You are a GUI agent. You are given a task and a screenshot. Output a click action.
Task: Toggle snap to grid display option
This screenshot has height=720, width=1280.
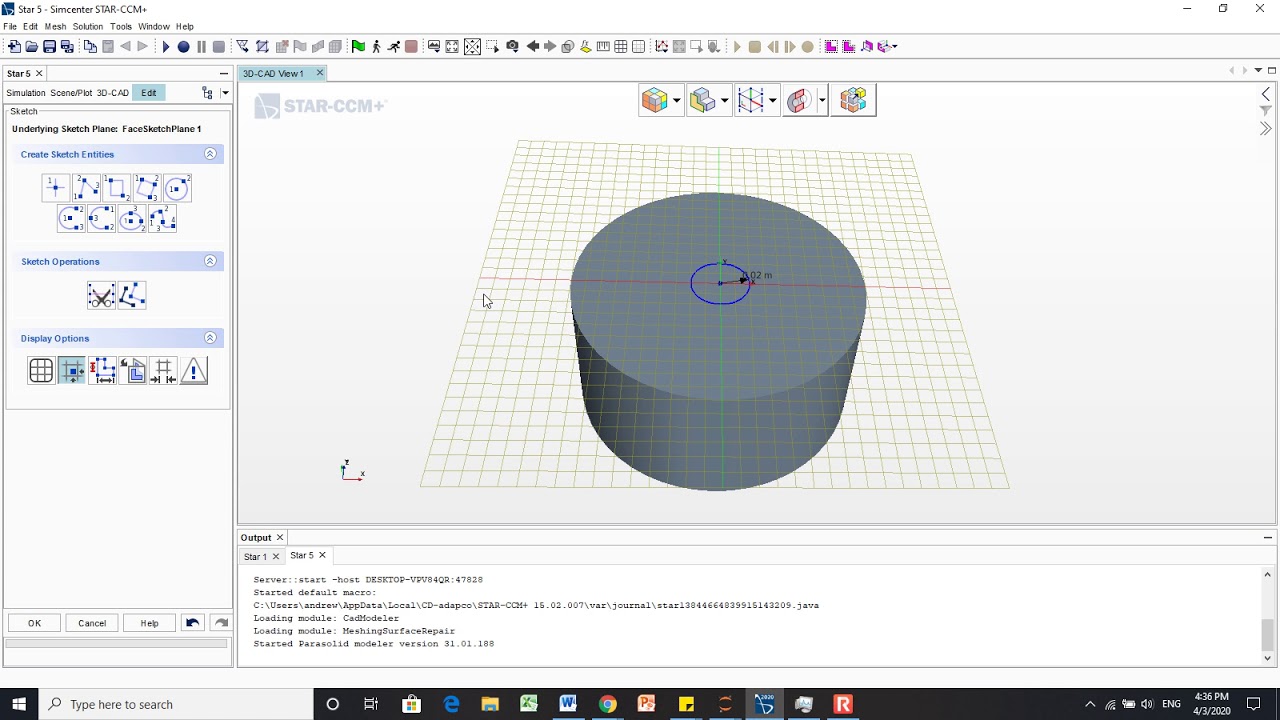pos(71,371)
